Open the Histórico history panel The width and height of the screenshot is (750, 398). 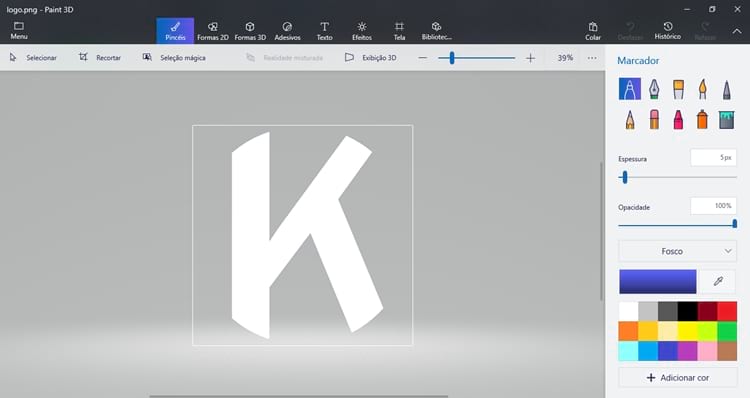[x=668, y=31]
